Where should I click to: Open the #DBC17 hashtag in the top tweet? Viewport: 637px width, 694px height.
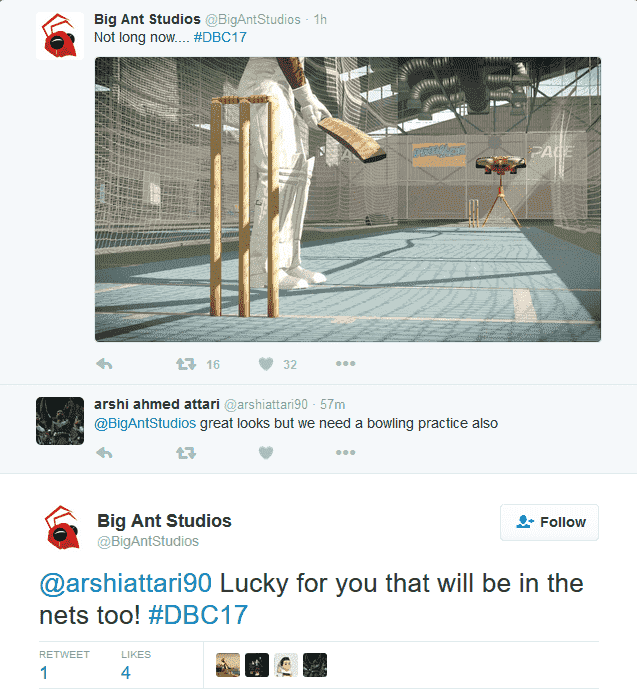[x=220, y=37]
